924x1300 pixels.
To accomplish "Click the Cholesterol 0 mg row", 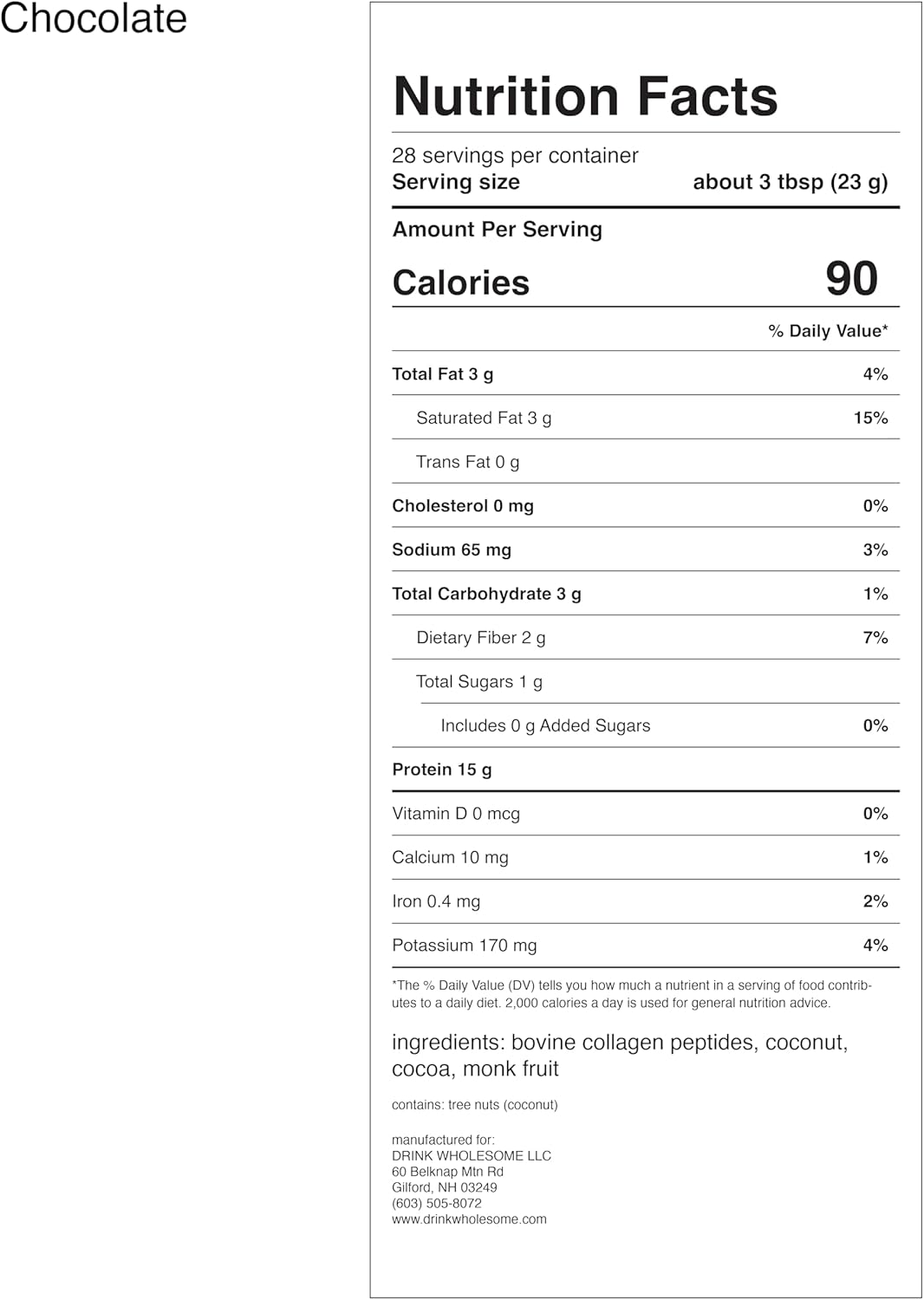I will (x=463, y=506).
